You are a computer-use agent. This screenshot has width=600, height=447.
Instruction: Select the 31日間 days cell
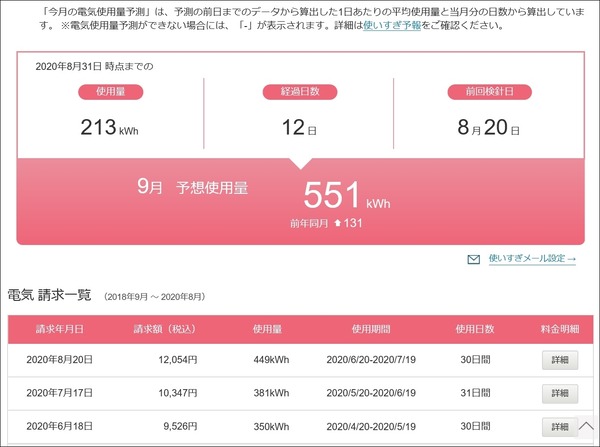coord(475,393)
